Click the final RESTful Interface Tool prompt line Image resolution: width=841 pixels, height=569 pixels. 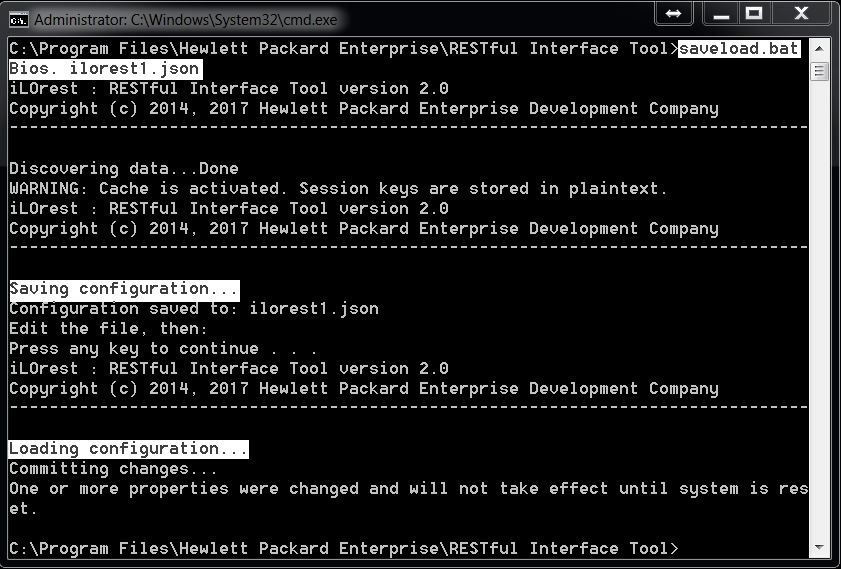(344, 549)
